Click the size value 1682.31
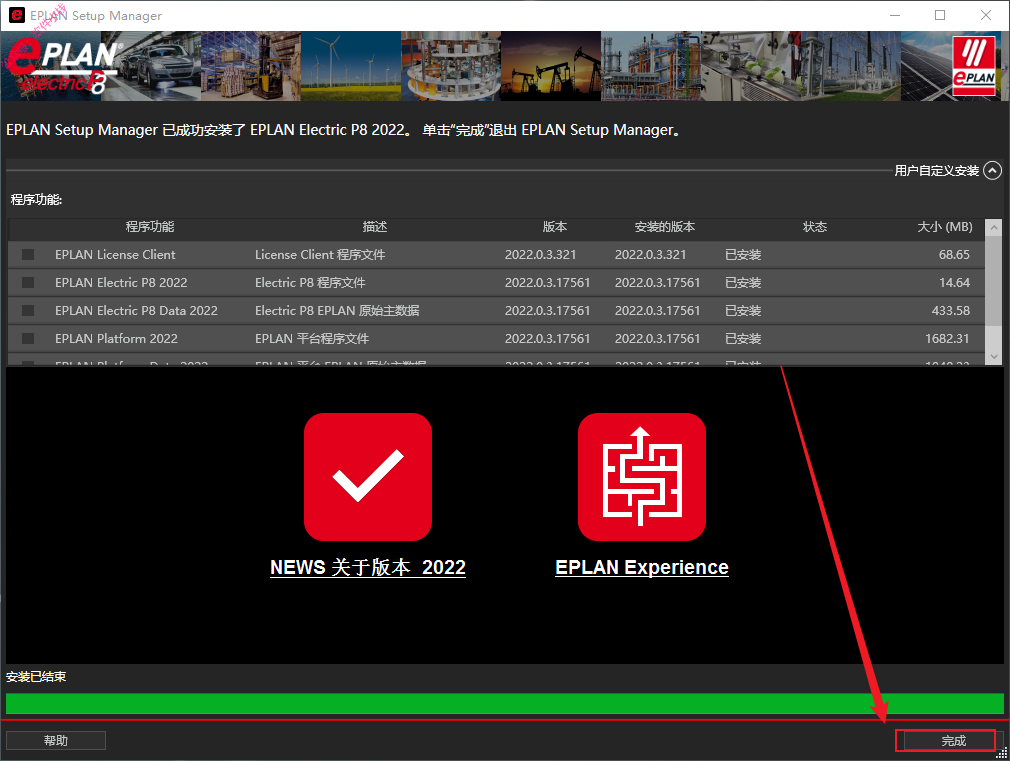 pos(948,338)
